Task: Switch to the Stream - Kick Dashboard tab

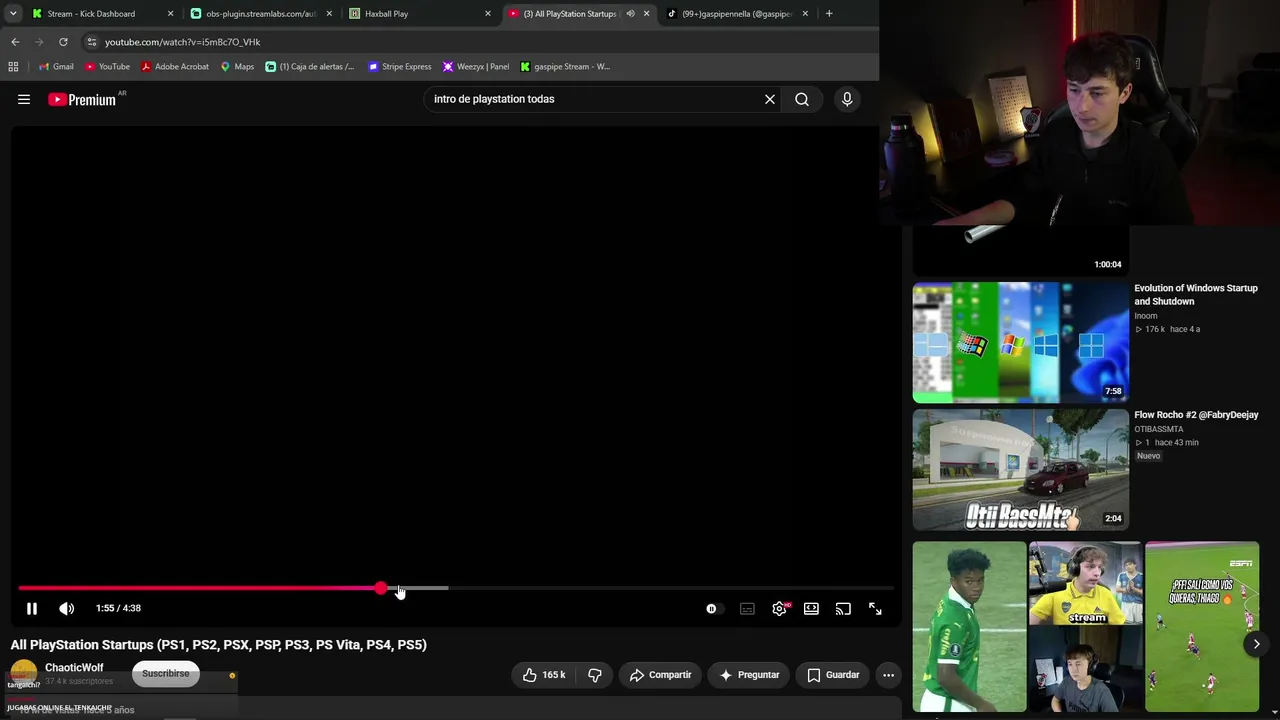Action: tap(98, 14)
